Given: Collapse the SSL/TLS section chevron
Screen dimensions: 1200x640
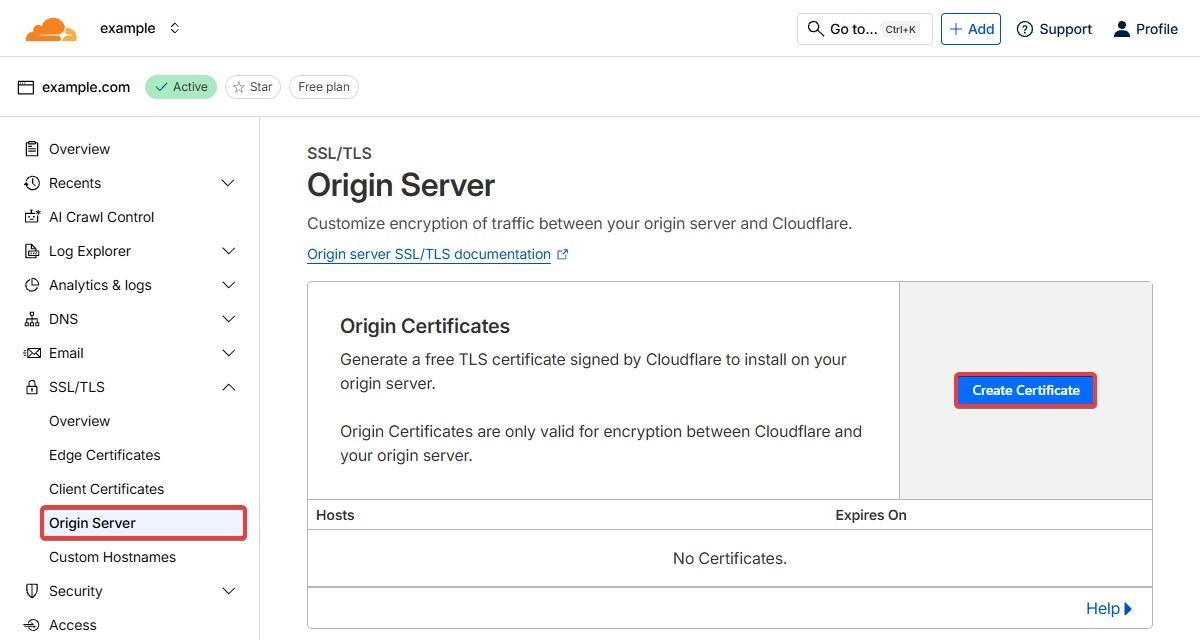Looking at the screenshot, I should [228, 387].
